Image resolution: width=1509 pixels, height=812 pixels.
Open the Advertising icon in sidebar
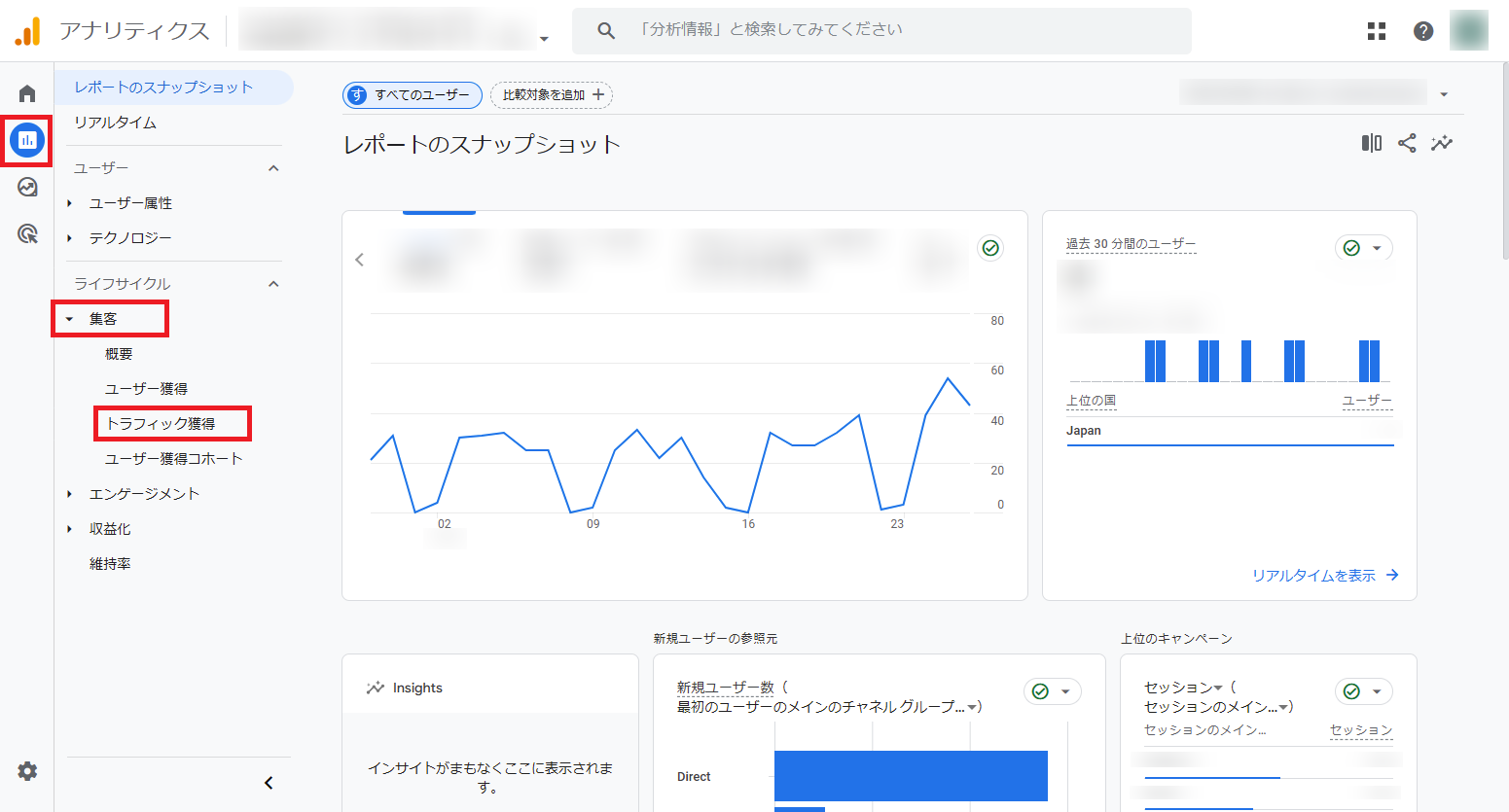pos(27,233)
